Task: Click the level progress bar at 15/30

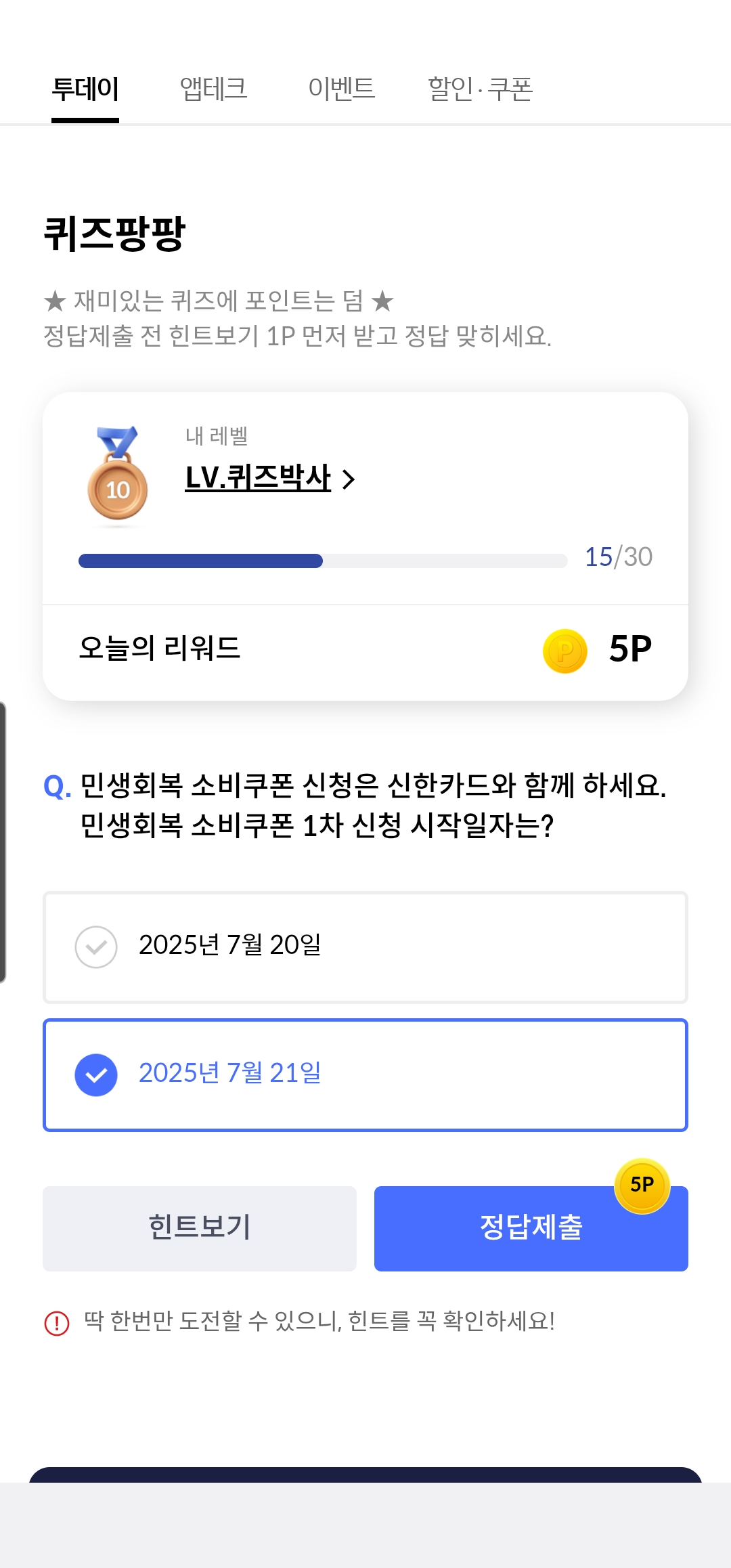Action: coord(323,561)
